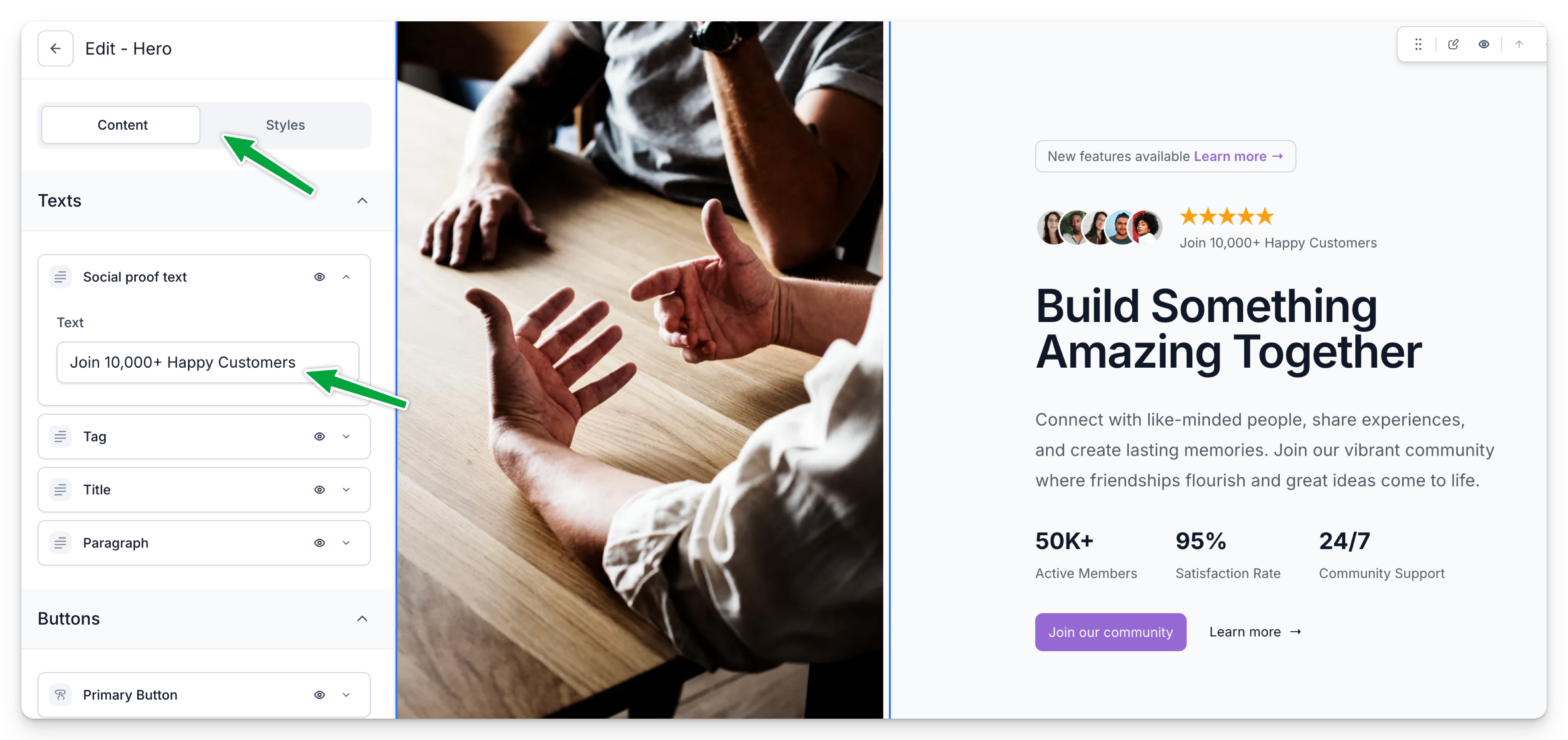The height and width of the screenshot is (740, 1568).
Task: Toggle visibility of the Title text
Action: click(320, 489)
